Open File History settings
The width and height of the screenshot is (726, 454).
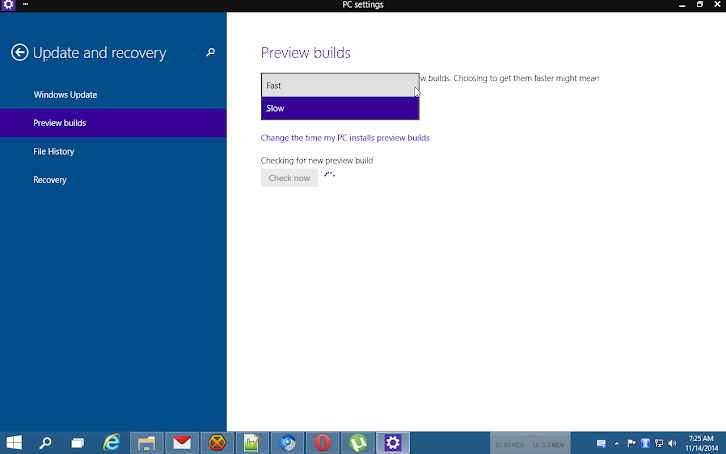54,152
